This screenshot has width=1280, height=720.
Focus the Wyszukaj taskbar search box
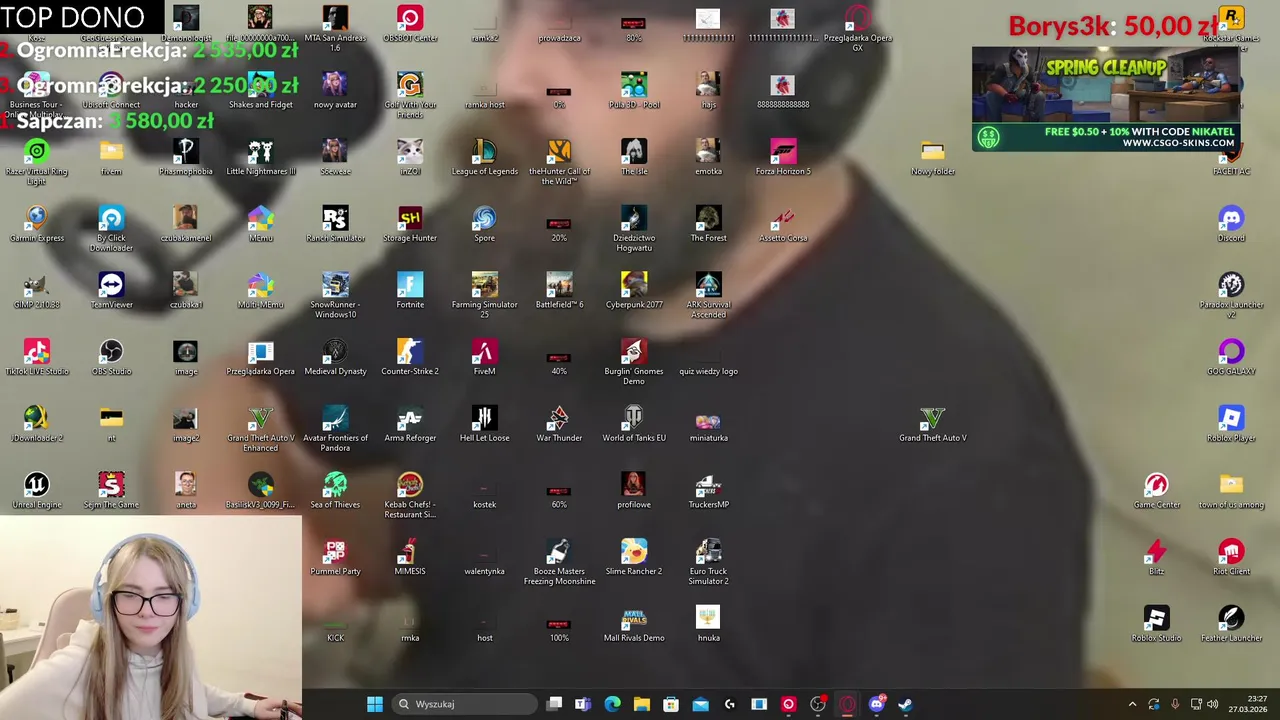click(x=464, y=704)
